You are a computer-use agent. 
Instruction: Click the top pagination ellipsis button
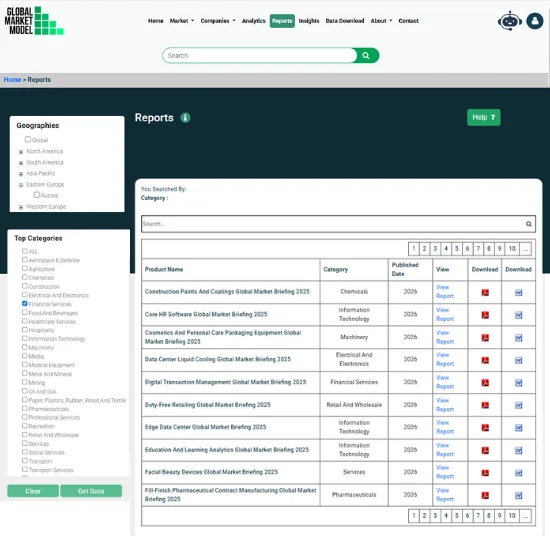(x=525, y=249)
